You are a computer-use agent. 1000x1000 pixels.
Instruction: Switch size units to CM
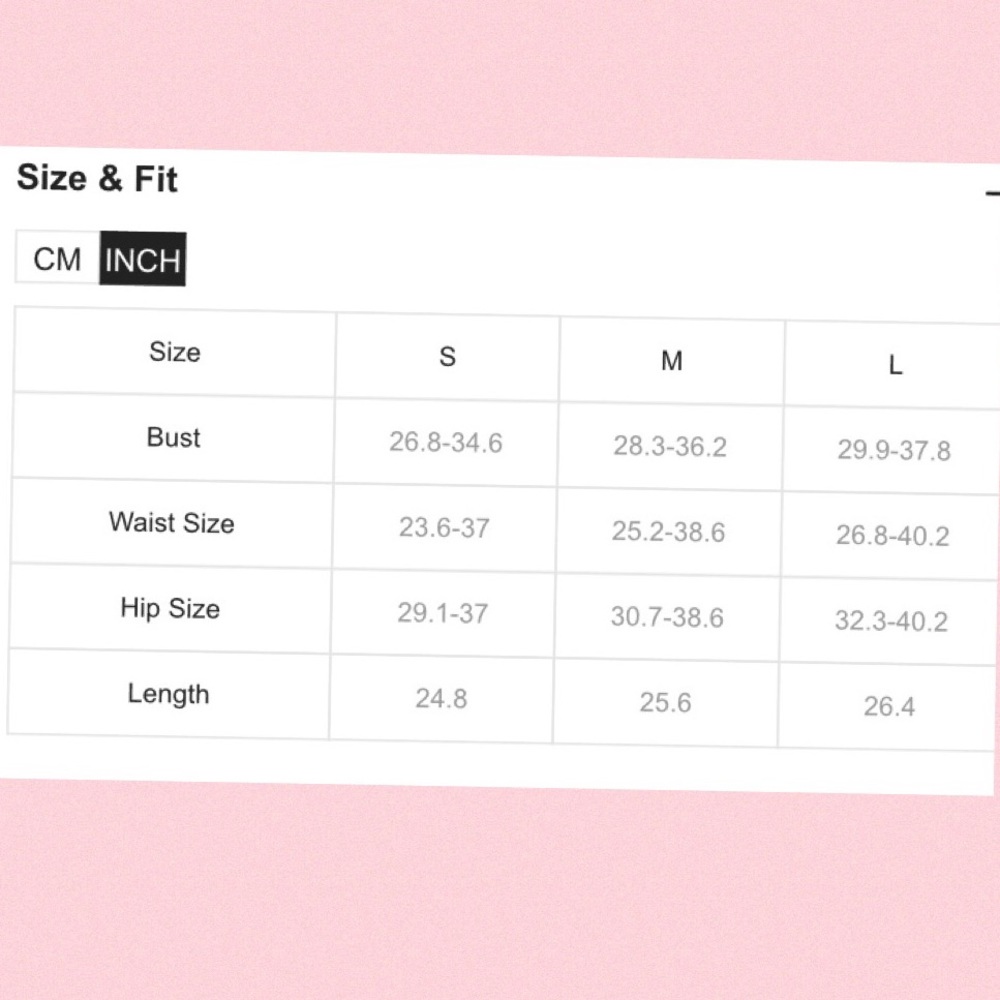click(x=57, y=259)
